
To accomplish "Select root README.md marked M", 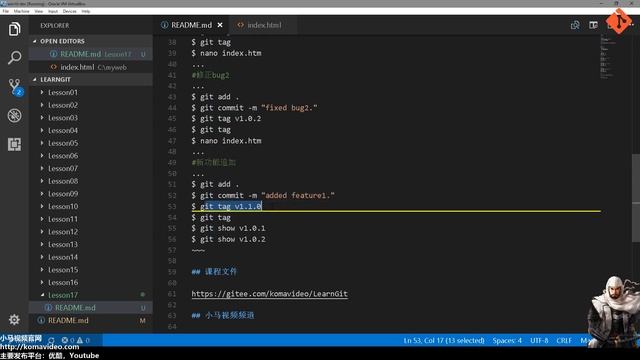I will click(91, 320).
